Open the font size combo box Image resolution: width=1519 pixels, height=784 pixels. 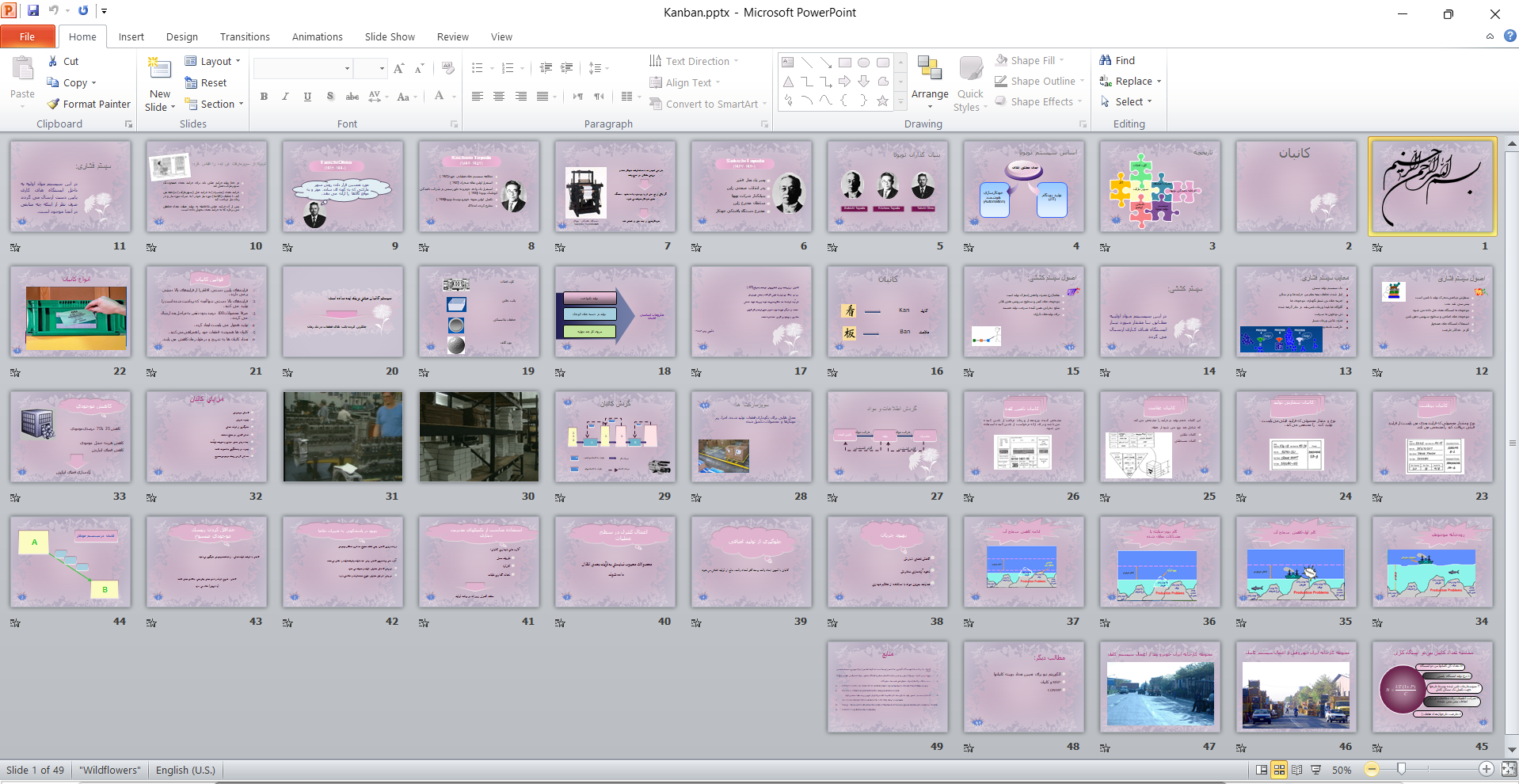click(x=370, y=69)
